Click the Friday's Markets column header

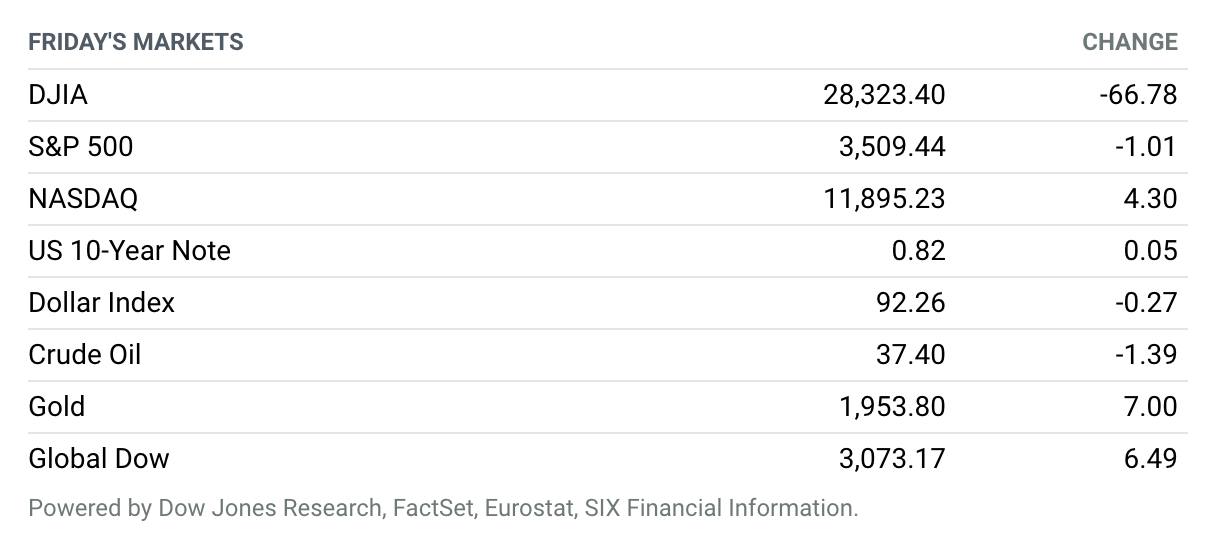[x=136, y=42]
